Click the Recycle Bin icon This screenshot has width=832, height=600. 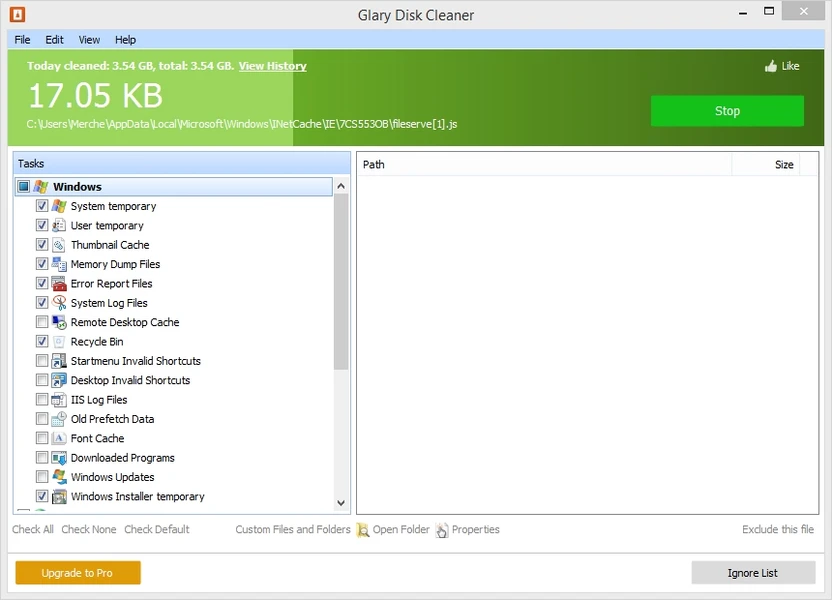pyautogui.click(x=59, y=341)
